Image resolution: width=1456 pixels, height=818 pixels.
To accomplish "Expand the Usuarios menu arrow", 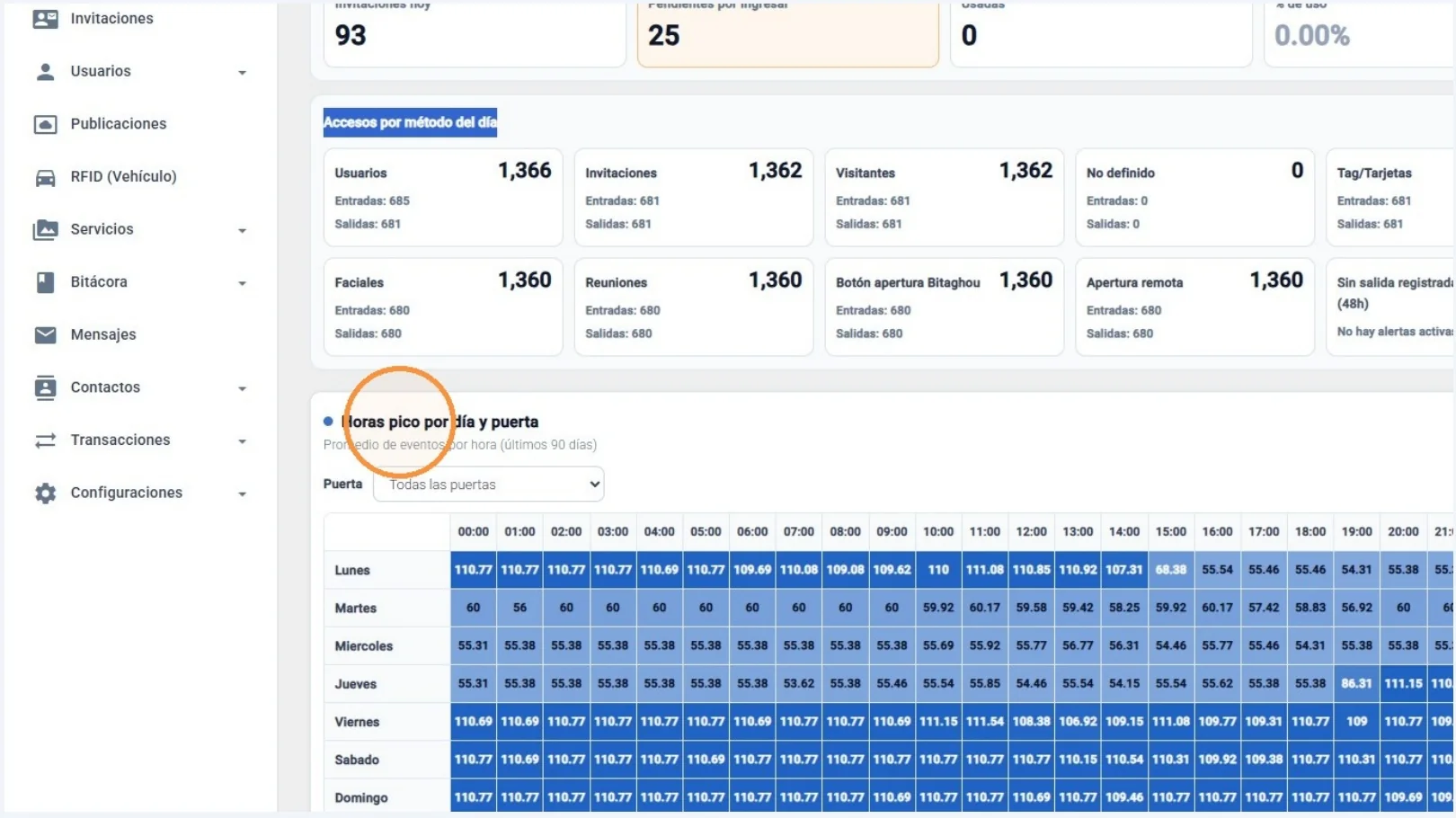I will click(x=242, y=73).
